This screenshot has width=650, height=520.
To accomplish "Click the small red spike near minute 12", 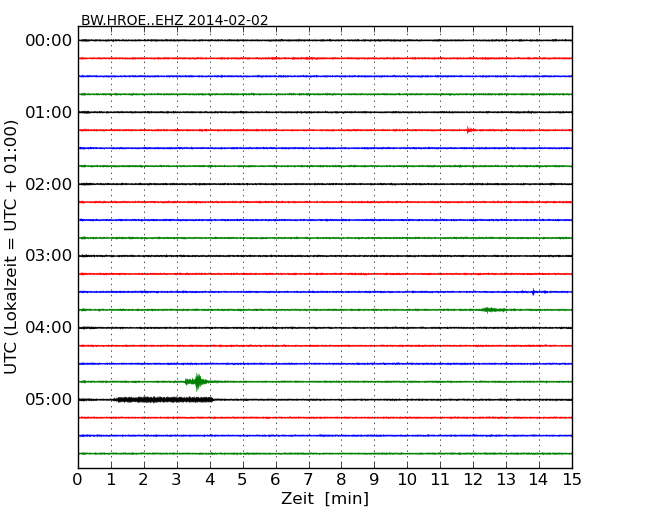I will tap(469, 130).
